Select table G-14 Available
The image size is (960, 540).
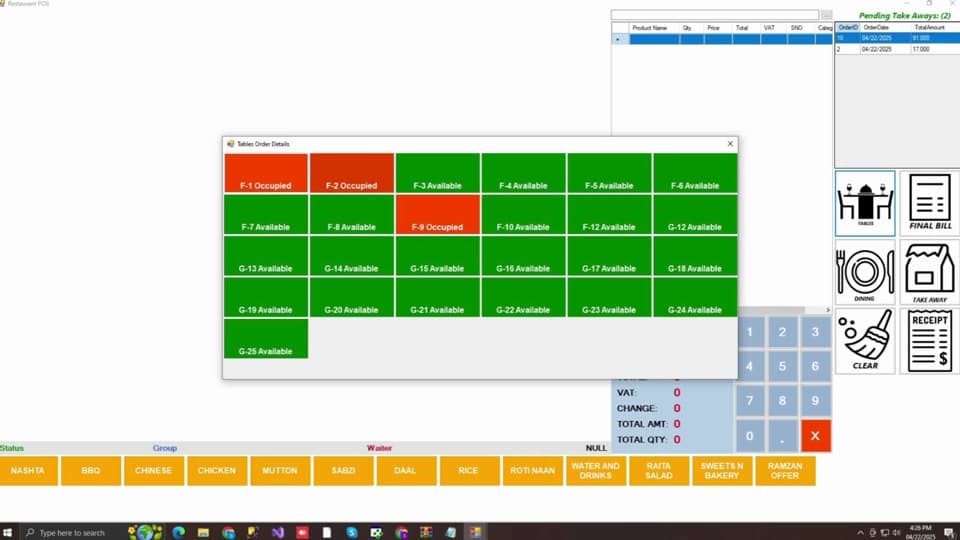(351, 256)
